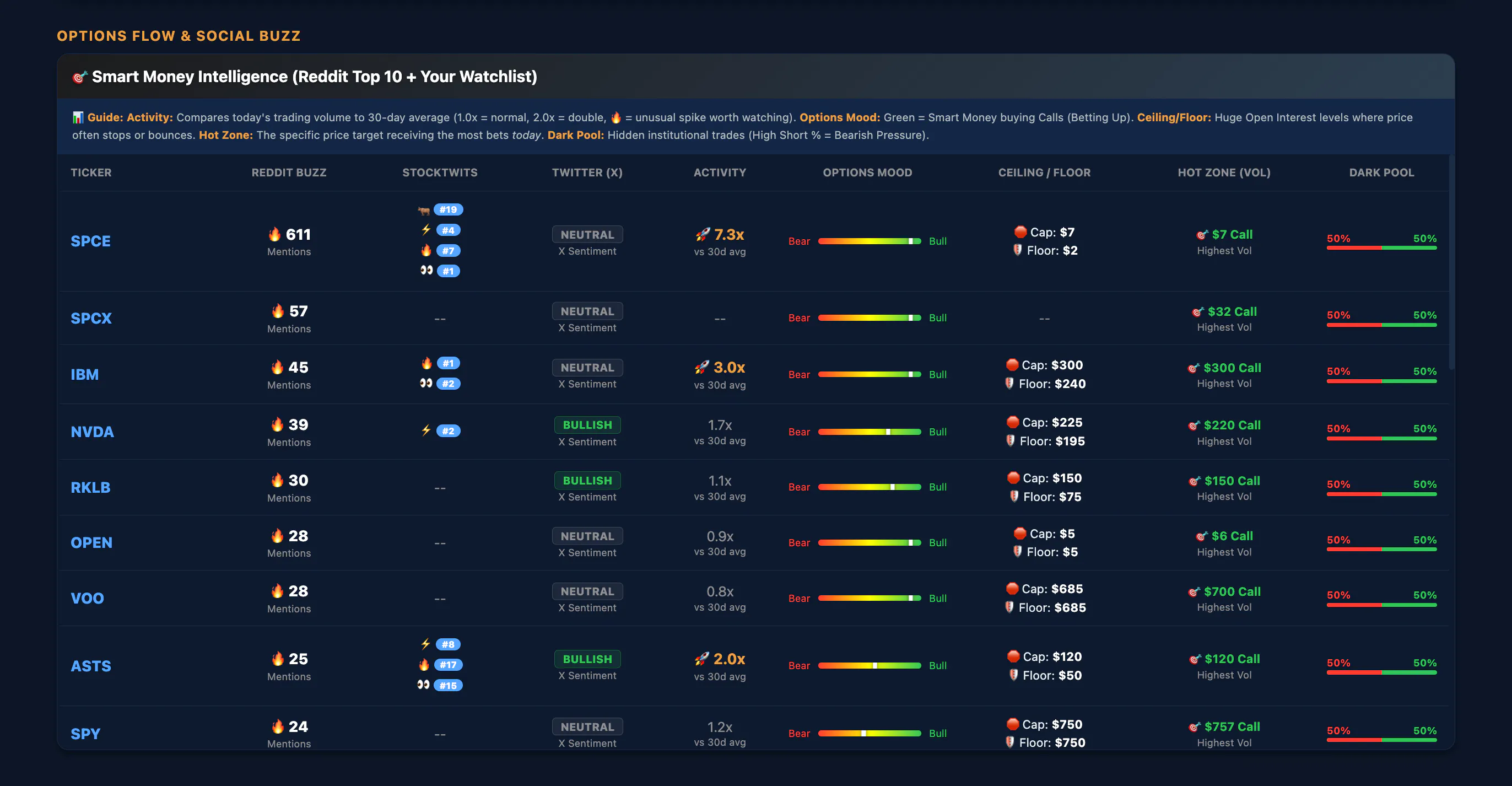Click the NEUTRAL sentiment badge for VOO
The image size is (1512, 786).
(x=587, y=591)
